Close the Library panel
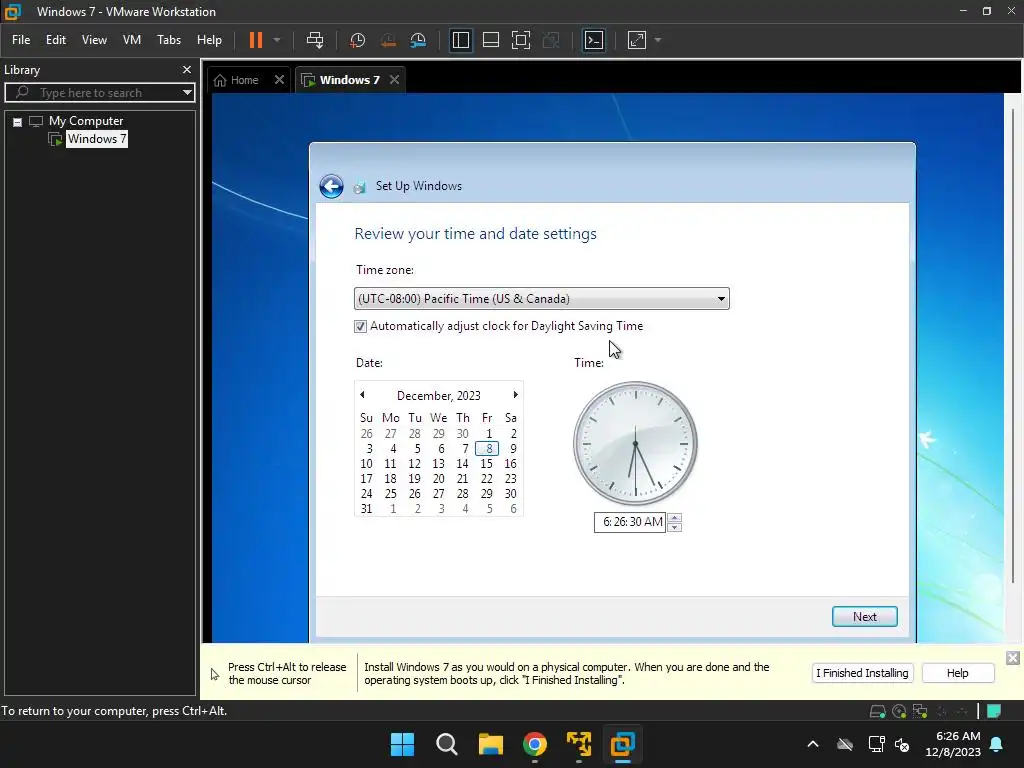 tap(187, 69)
